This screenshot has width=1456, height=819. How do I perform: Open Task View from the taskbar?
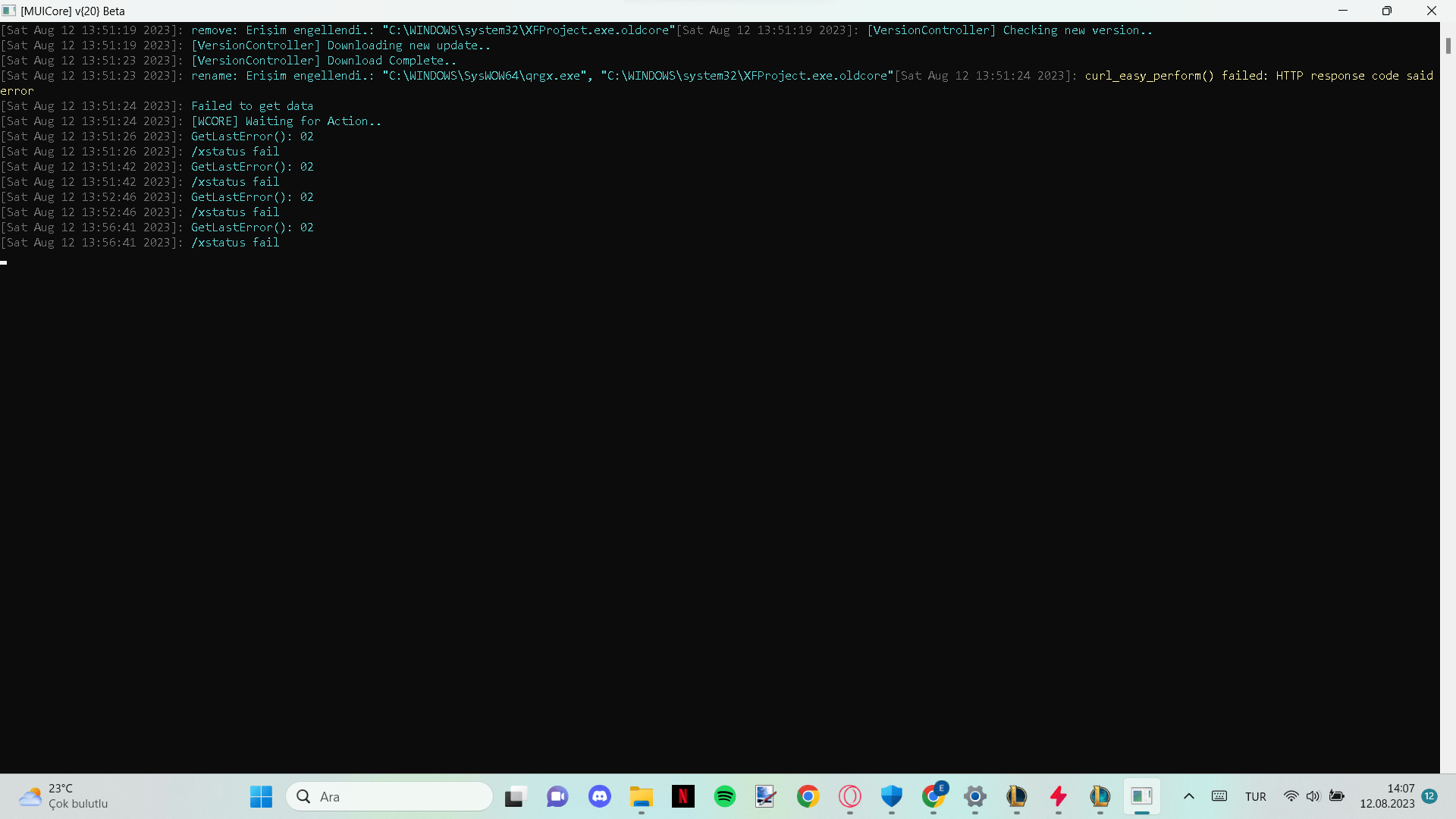click(x=515, y=796)
